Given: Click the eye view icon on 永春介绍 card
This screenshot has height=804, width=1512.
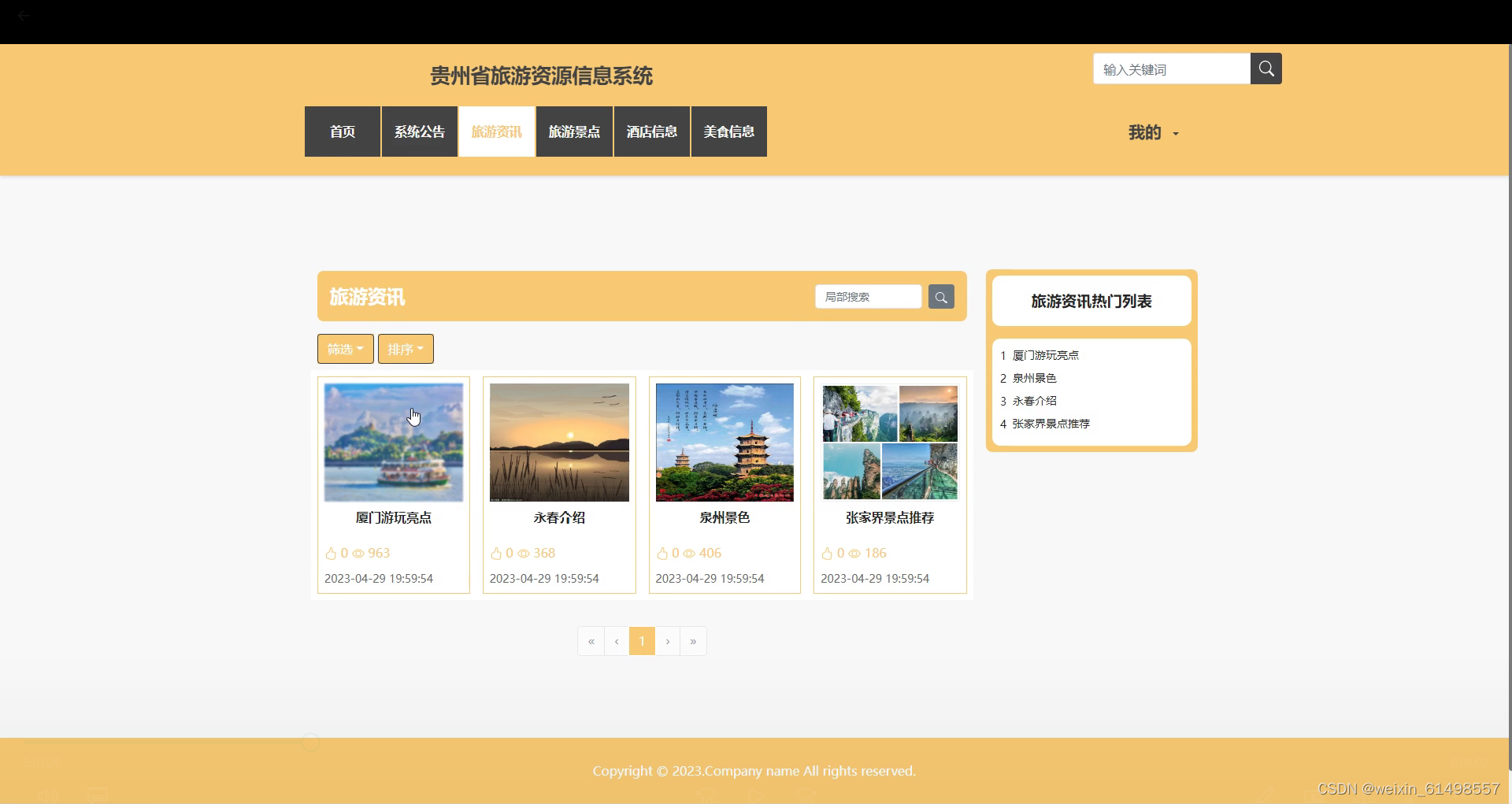Looking at the screenshot, I should click(x=524, y=554).
